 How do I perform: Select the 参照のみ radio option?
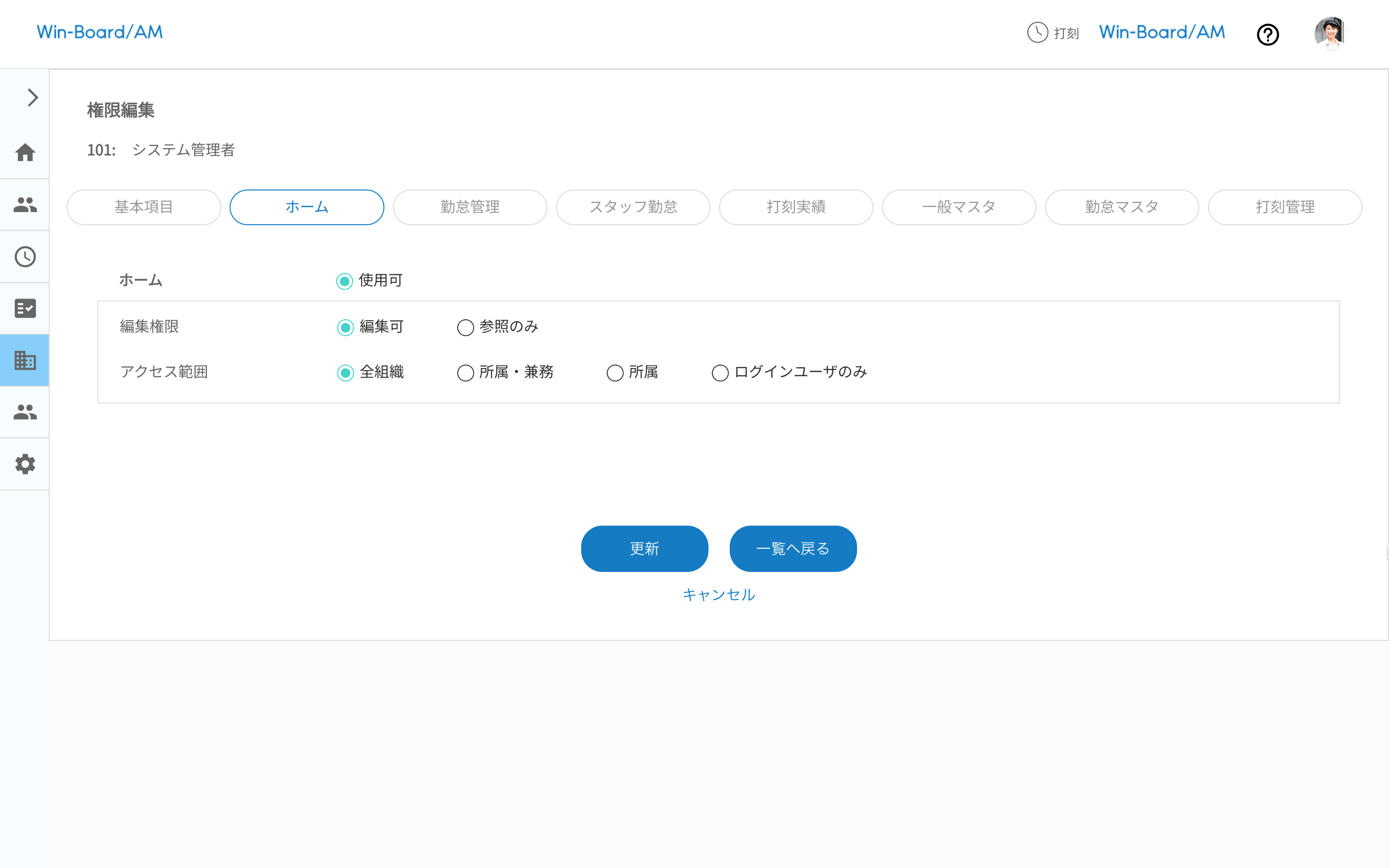tap(465, 328)
